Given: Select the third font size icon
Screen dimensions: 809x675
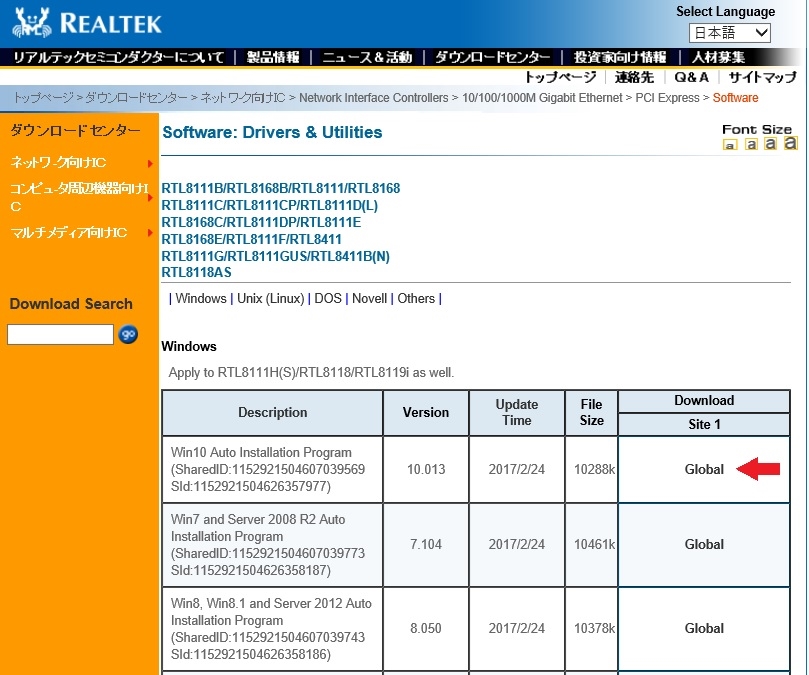Looking at the screenshot, I should point(770,143).
